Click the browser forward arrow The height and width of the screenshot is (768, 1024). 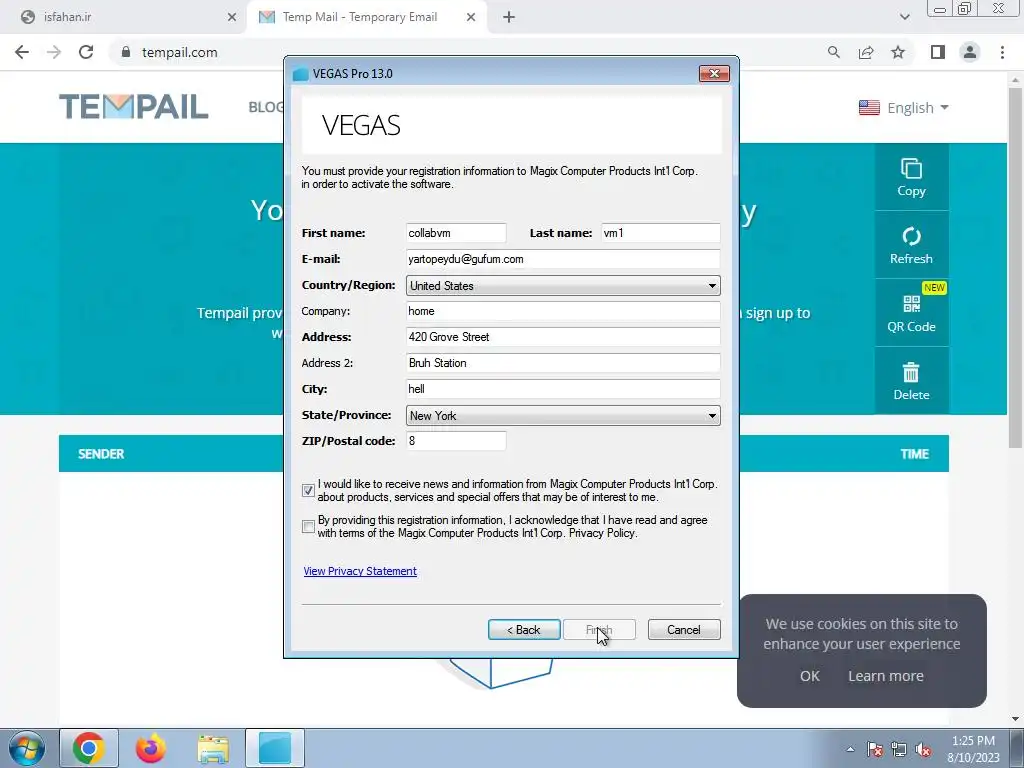coord(54,52)
